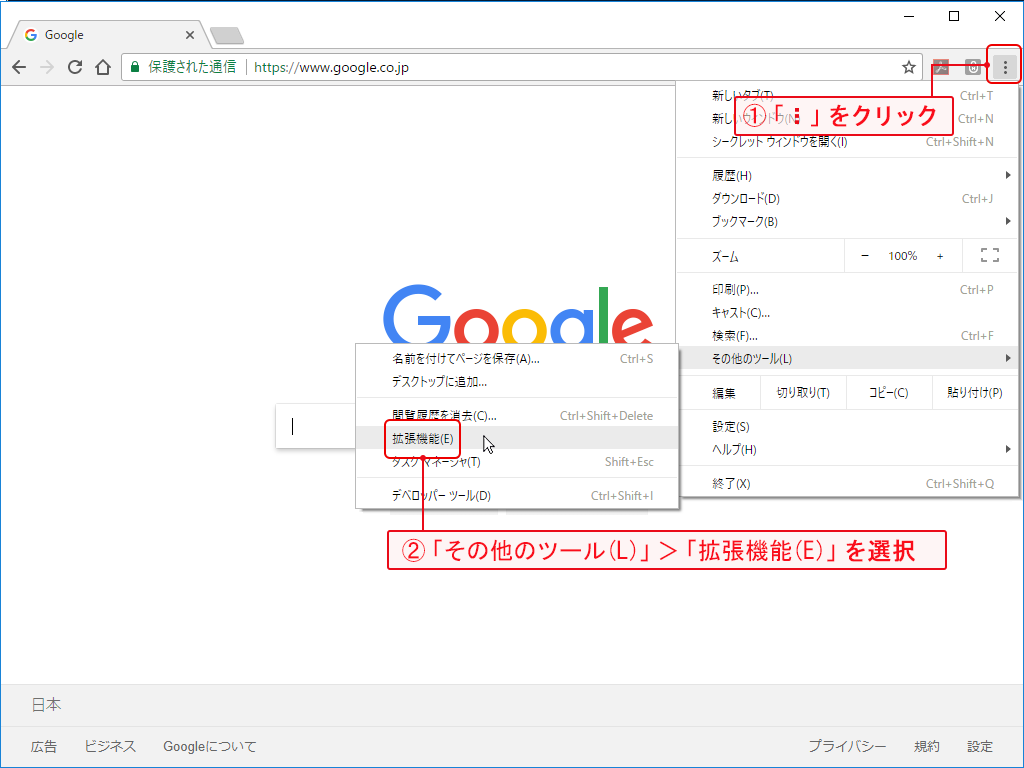Select 終了(X) to quit Chrome

(x=847, y=483)
